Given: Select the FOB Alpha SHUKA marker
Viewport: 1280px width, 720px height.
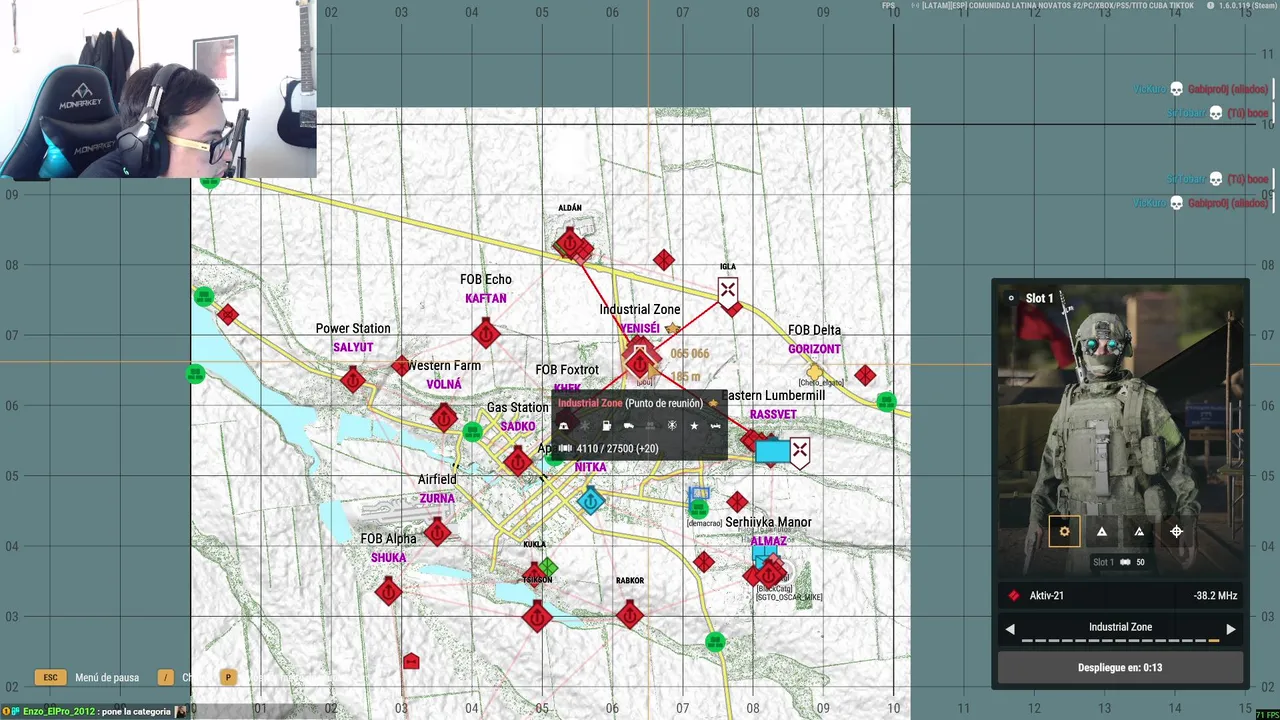Looking at the screenshot, I should [389, 591].
